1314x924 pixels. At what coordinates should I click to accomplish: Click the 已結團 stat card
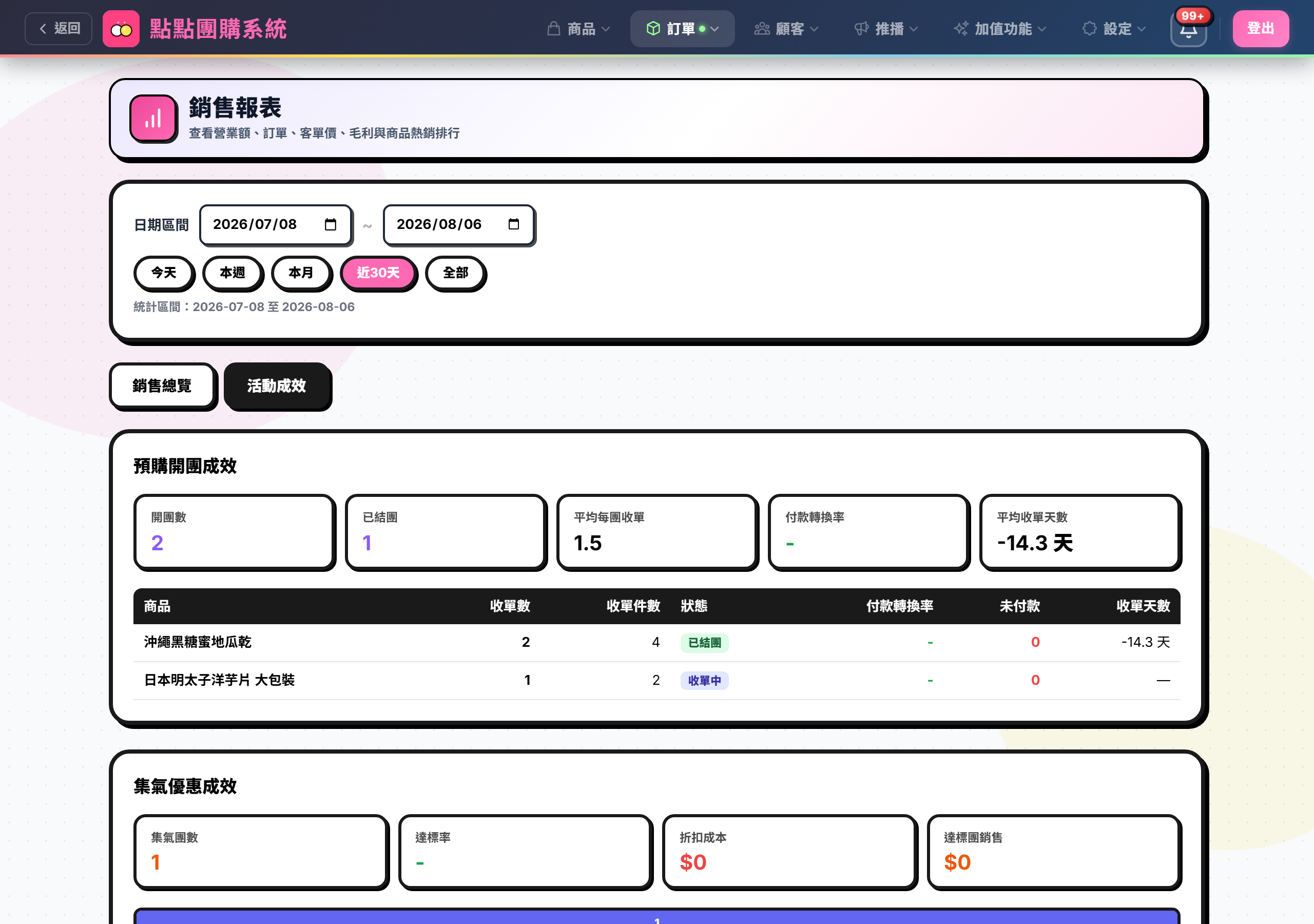445,531
